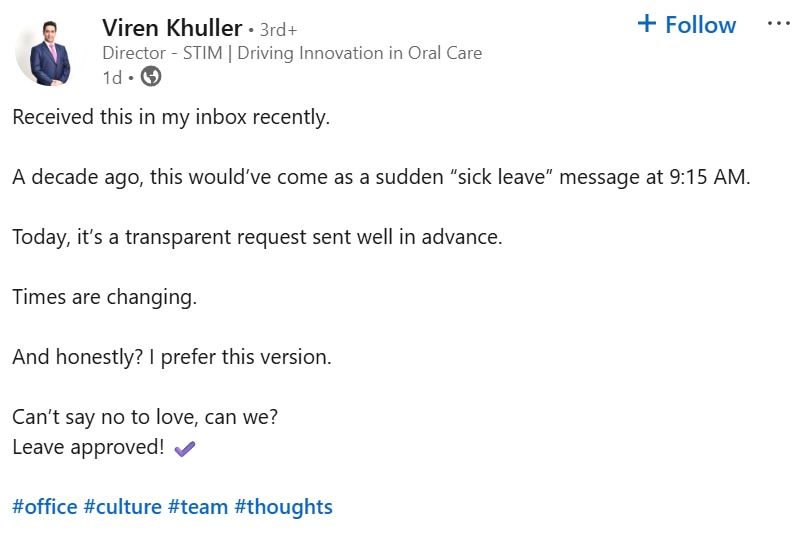Click the 'Times are changing.' text
This screenshot has height=533, width=811.
point(105,297)
